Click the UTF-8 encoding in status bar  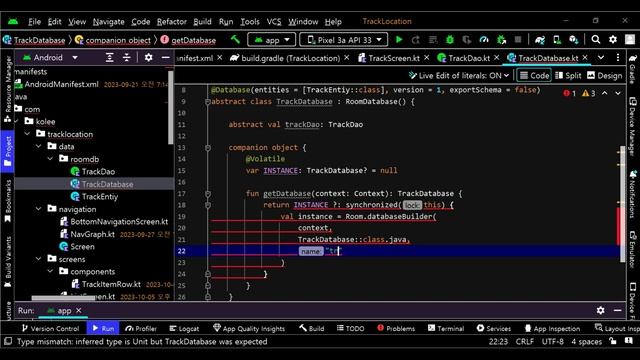coord(553,341)
